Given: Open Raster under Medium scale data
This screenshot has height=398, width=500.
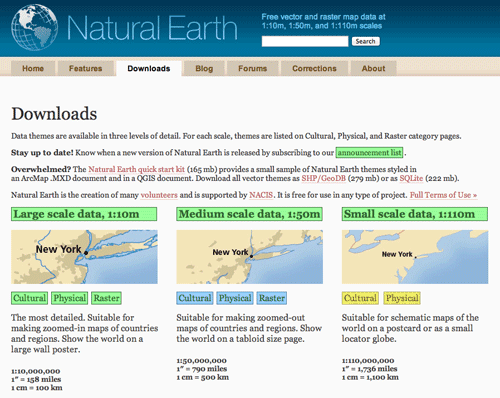Looking at the screenshot, I should [272, 298].
